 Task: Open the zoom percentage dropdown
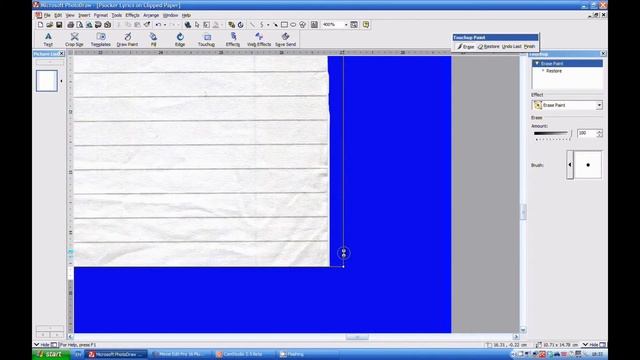(346, 25)
